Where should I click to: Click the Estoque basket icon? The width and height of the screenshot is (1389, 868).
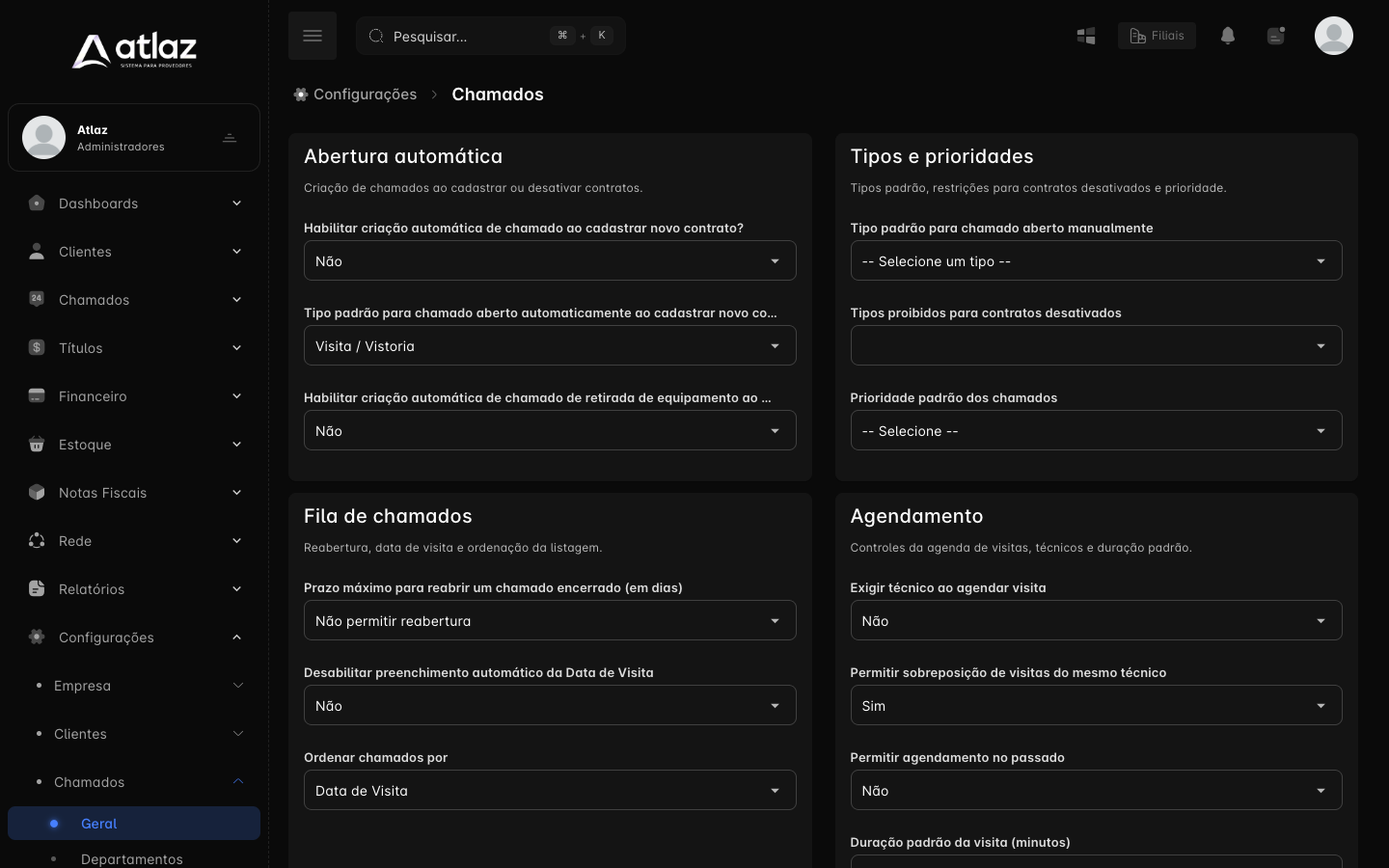pos(37,444)
